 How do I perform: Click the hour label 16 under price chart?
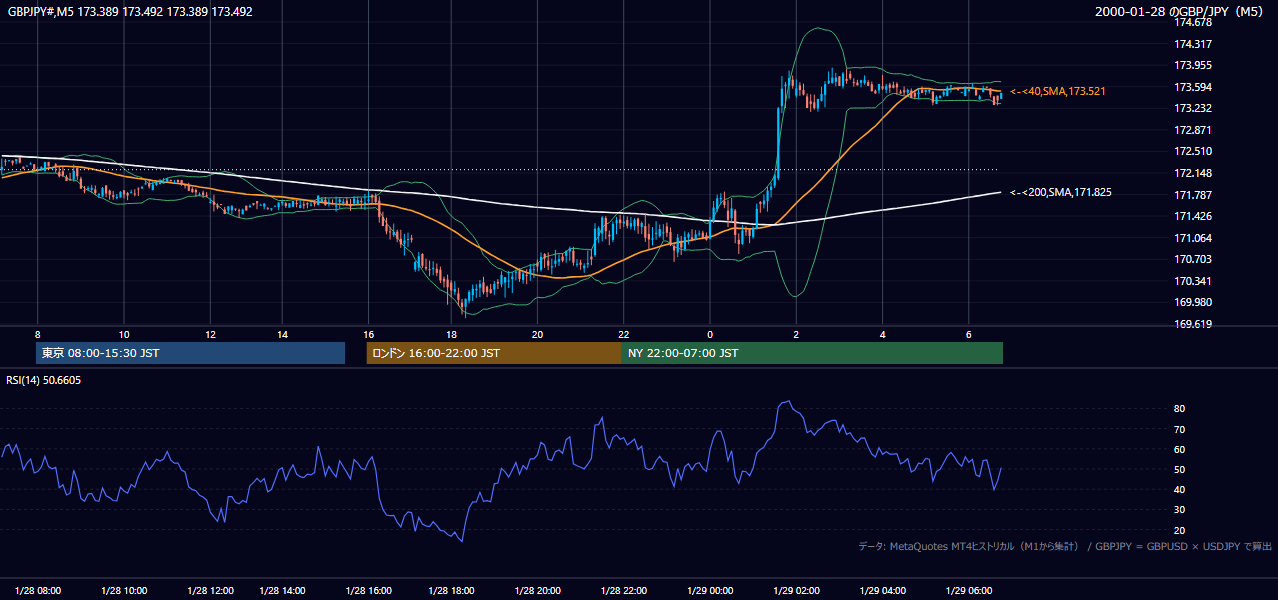click(x=369, y=334)
